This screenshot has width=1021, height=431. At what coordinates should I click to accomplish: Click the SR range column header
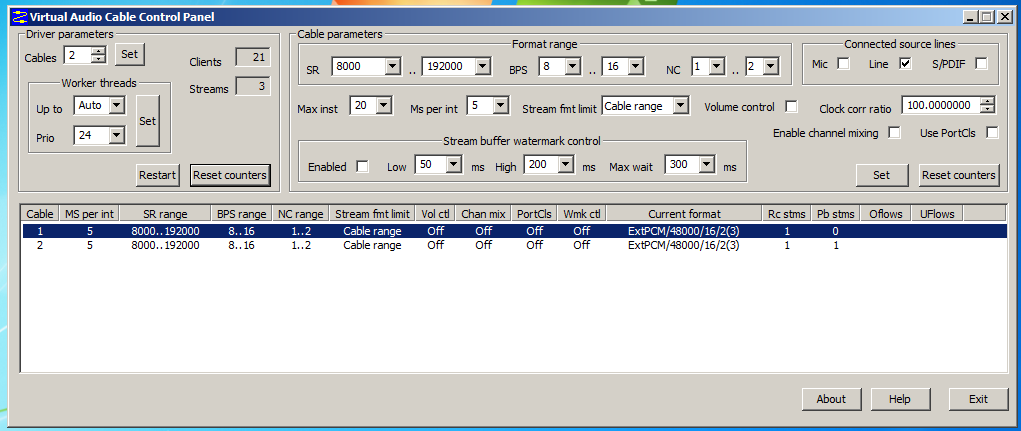tap(165, 214)
